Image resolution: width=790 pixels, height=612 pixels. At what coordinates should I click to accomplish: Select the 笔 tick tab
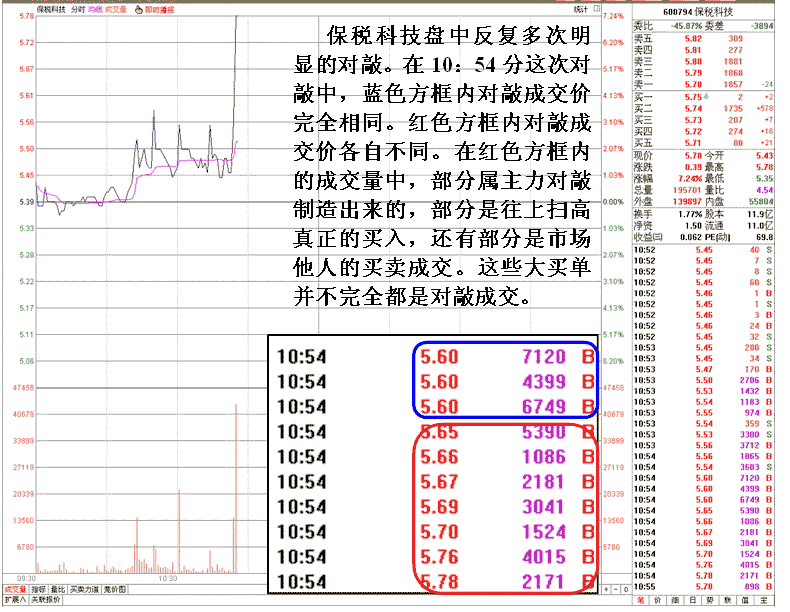click(640, 600)
